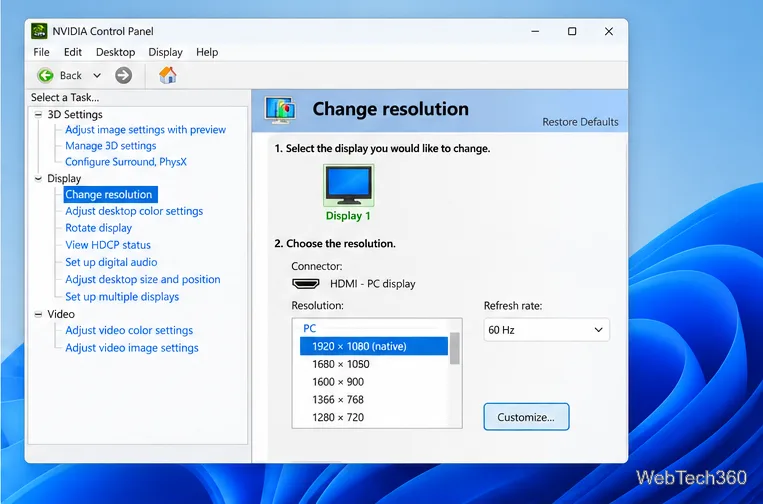Screen dimensions: 763x504
Task: Open Adjust desktop size and position
Action: (143, 279)
